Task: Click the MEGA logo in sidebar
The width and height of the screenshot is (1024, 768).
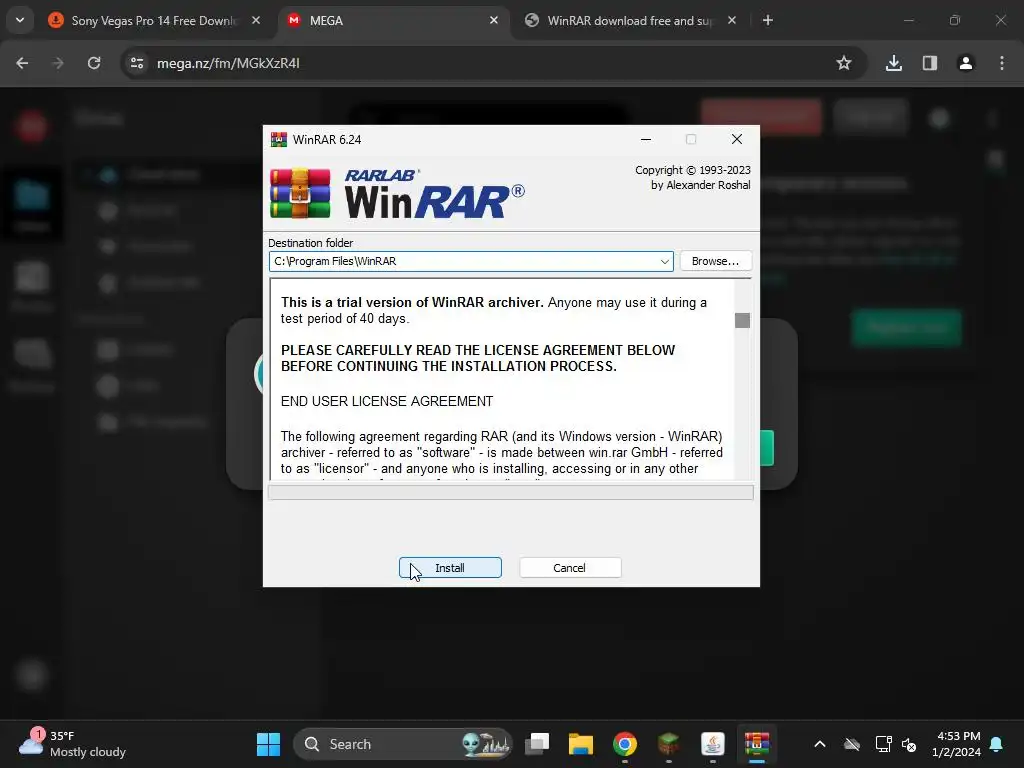Action: tap(31, 125)
